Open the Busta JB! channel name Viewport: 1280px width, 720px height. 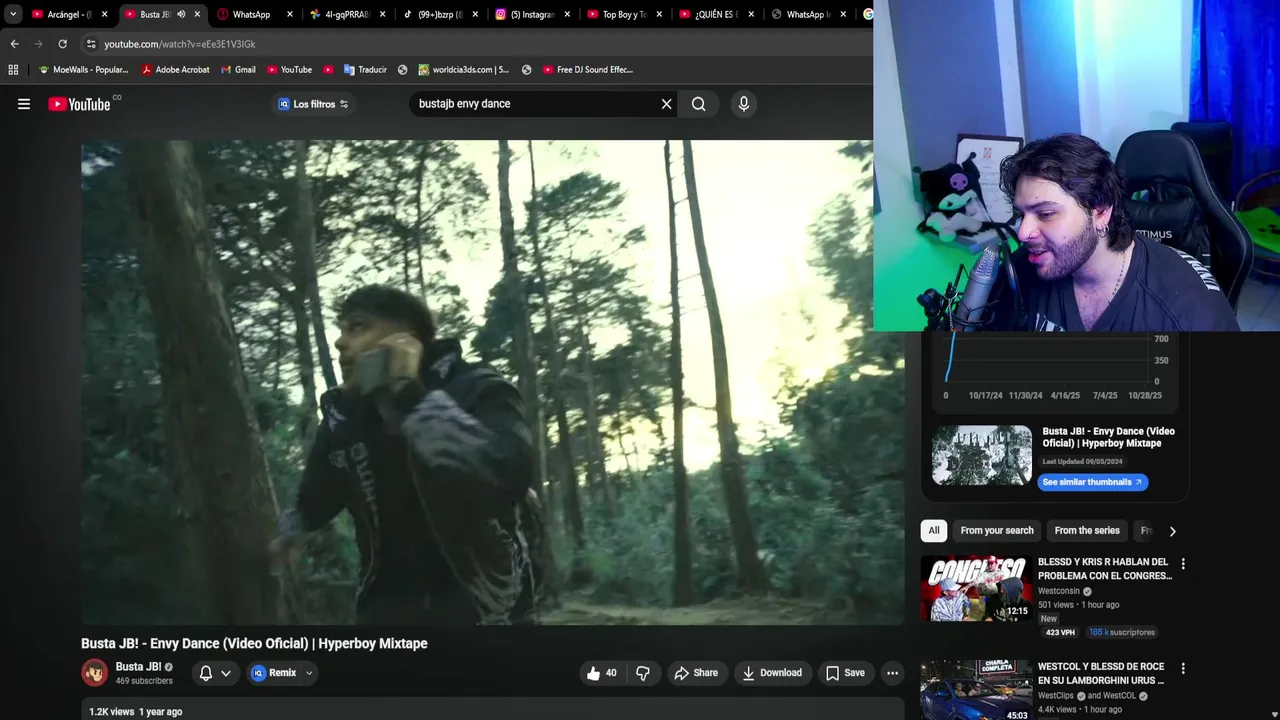[138, 667]
